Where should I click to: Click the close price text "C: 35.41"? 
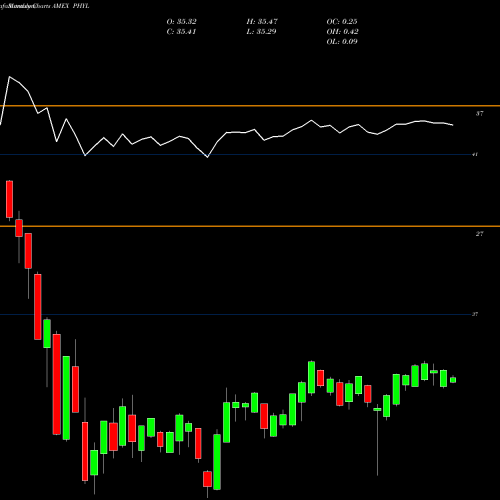[181, 32]
